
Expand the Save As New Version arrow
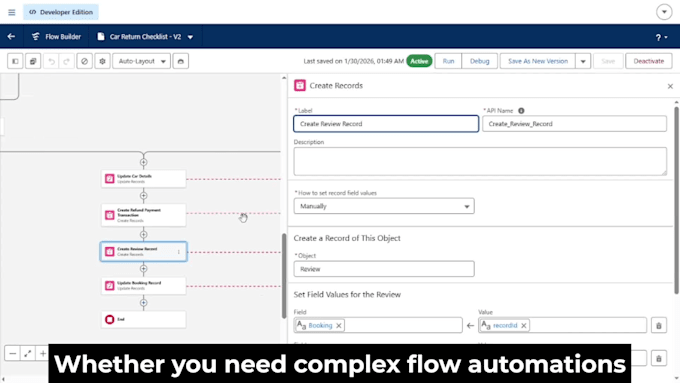coord(583,61)
